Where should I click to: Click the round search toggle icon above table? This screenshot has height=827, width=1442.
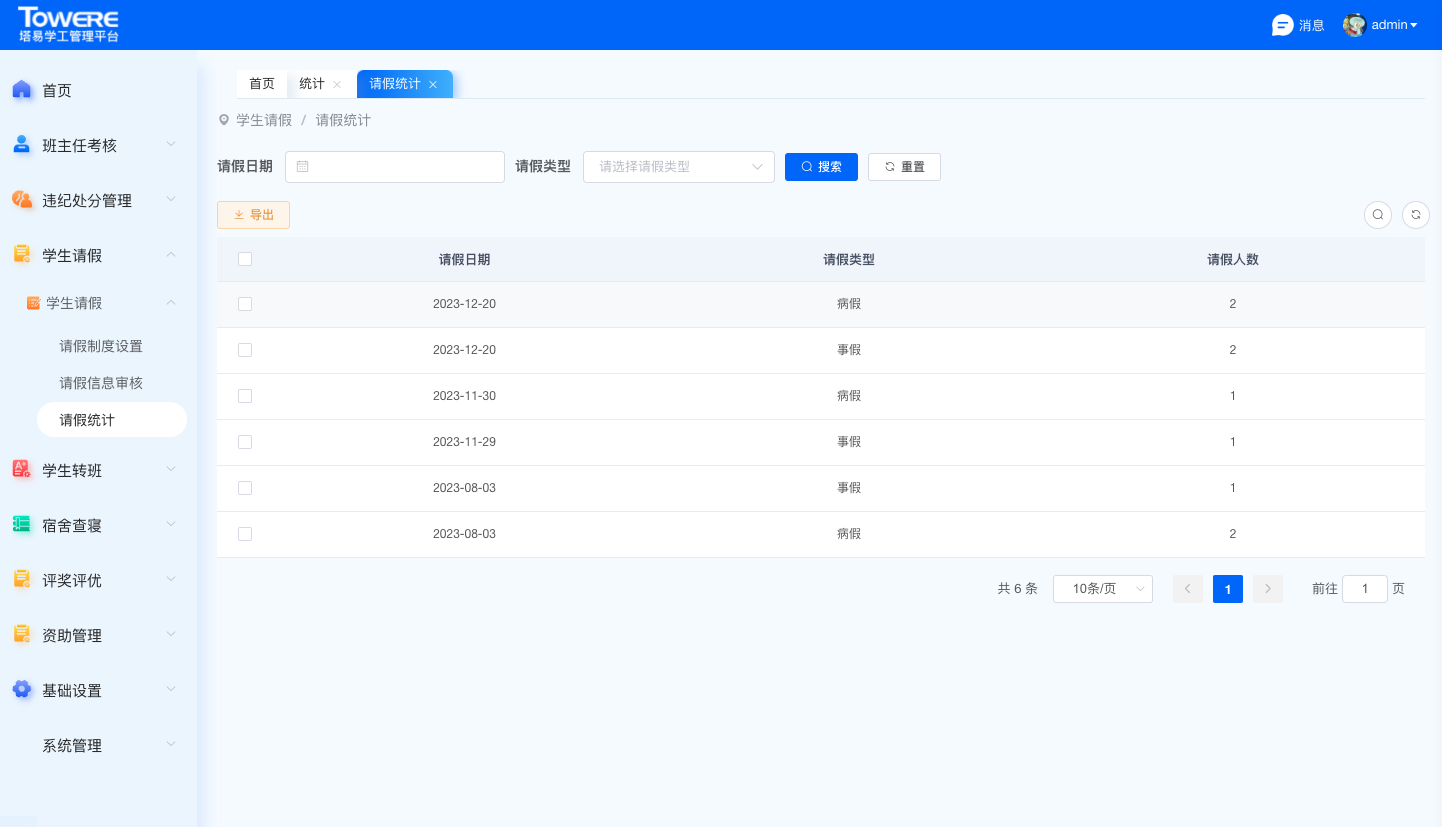click(1378, 215)
